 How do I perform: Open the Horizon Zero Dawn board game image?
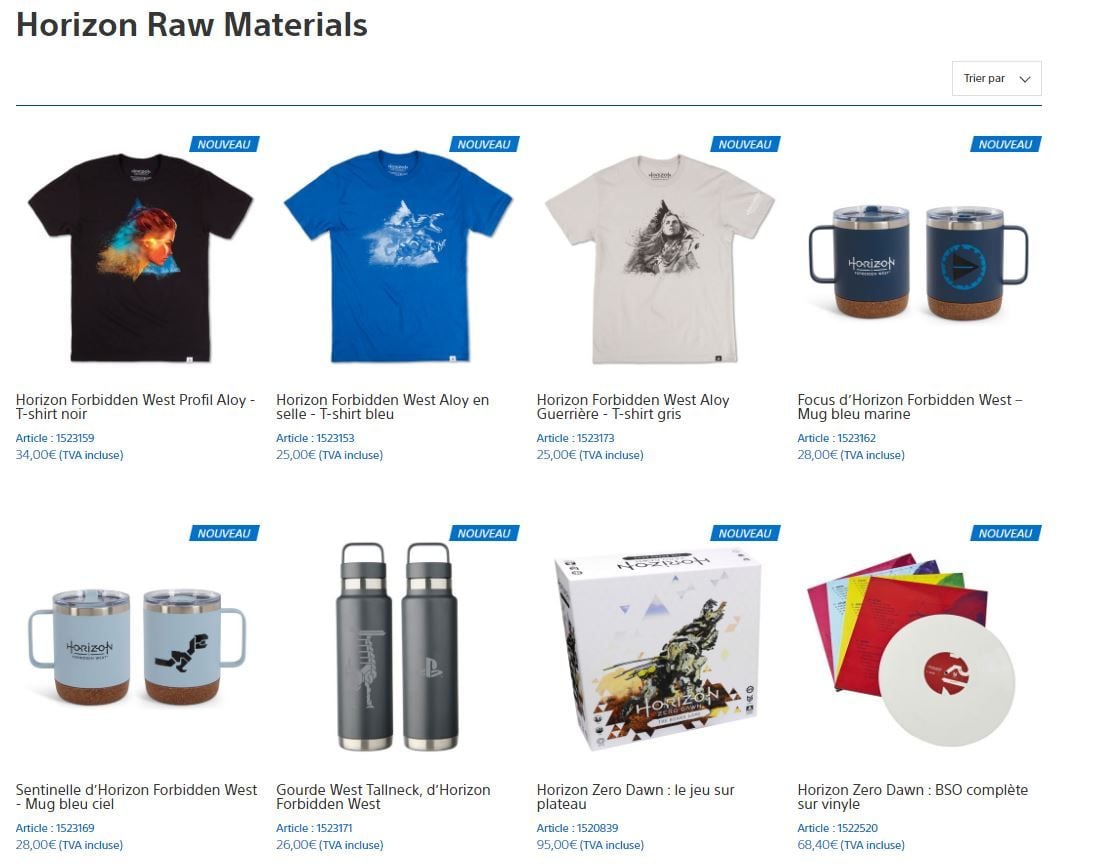click(657, 649)
